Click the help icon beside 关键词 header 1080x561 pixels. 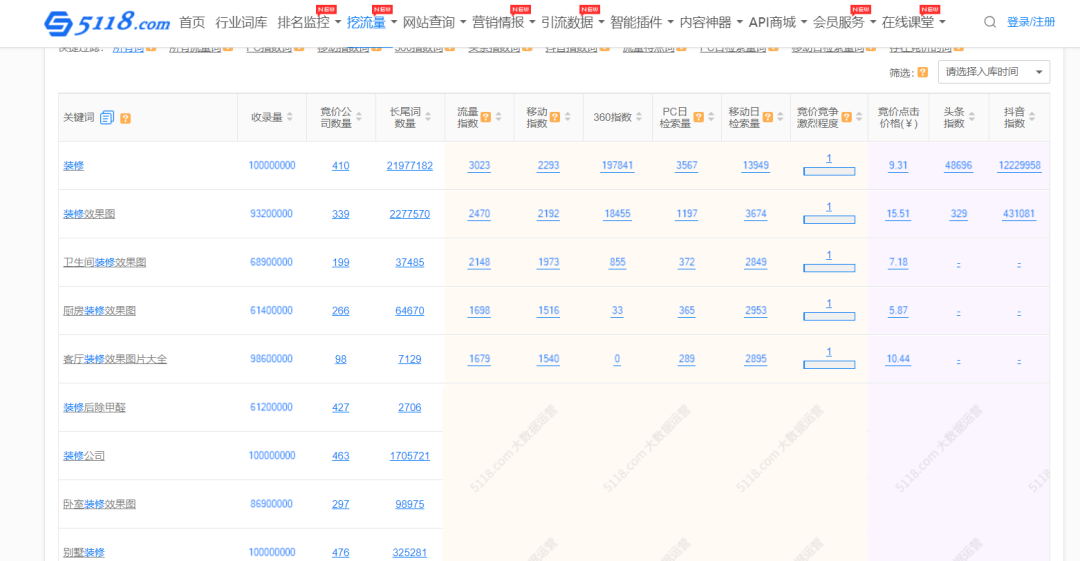[x=125, y=118]
